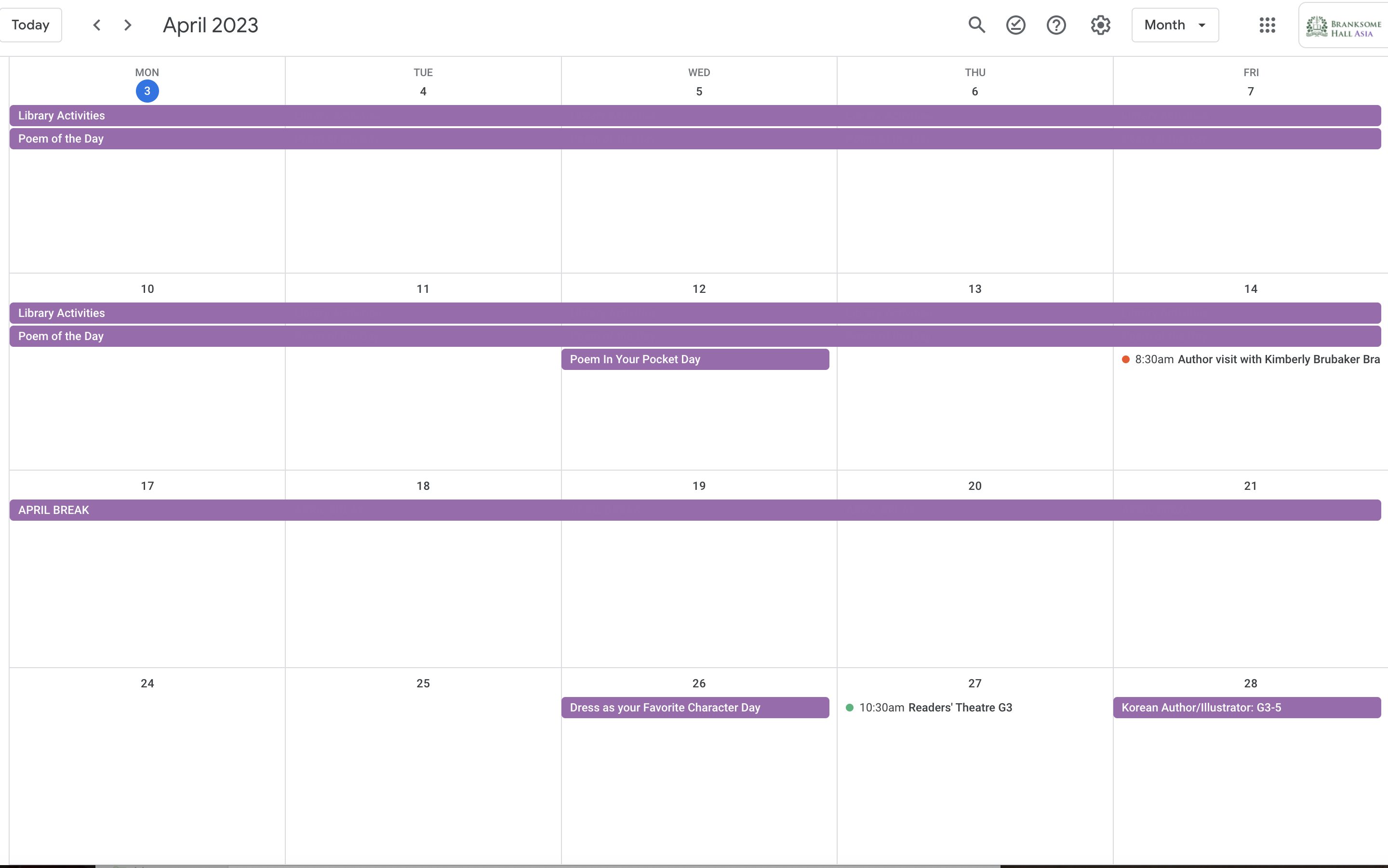
Task: Click the Today button
Action: (x=31, y=25)
